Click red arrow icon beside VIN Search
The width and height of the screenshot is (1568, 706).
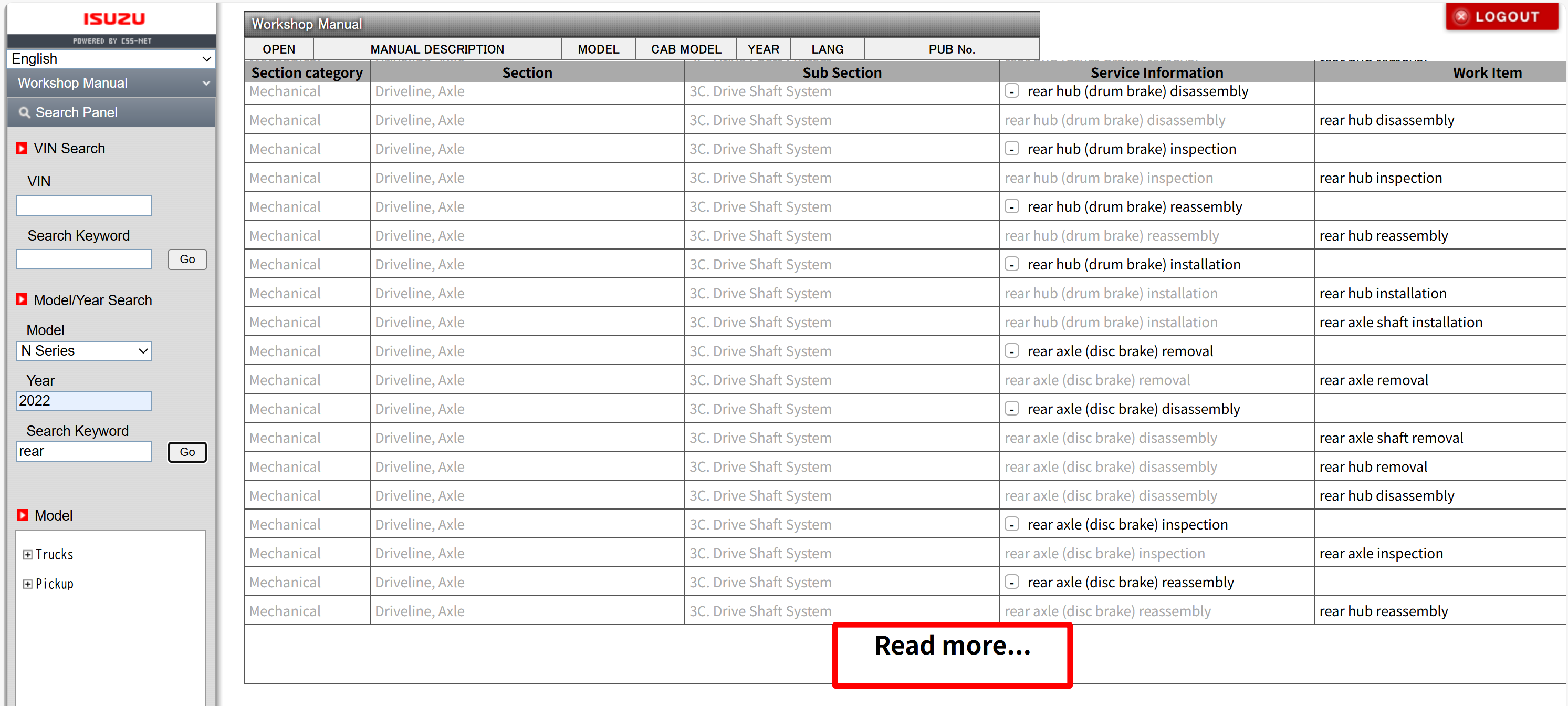(x=22, y=148)
